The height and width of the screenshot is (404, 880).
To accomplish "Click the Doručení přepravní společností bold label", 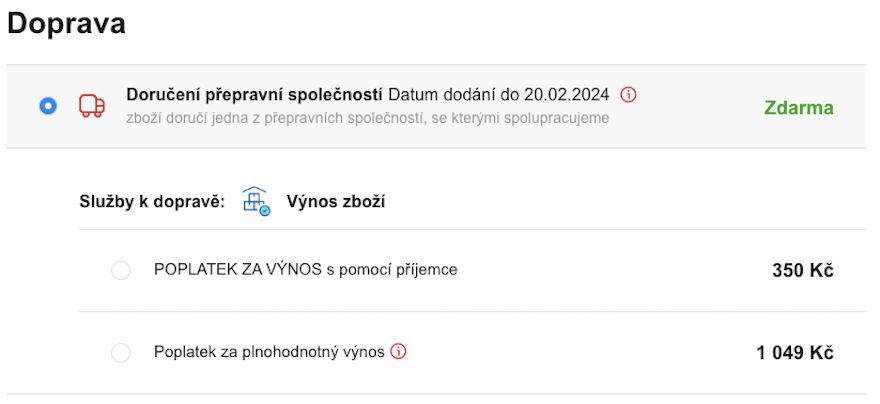I will point(254,95).
